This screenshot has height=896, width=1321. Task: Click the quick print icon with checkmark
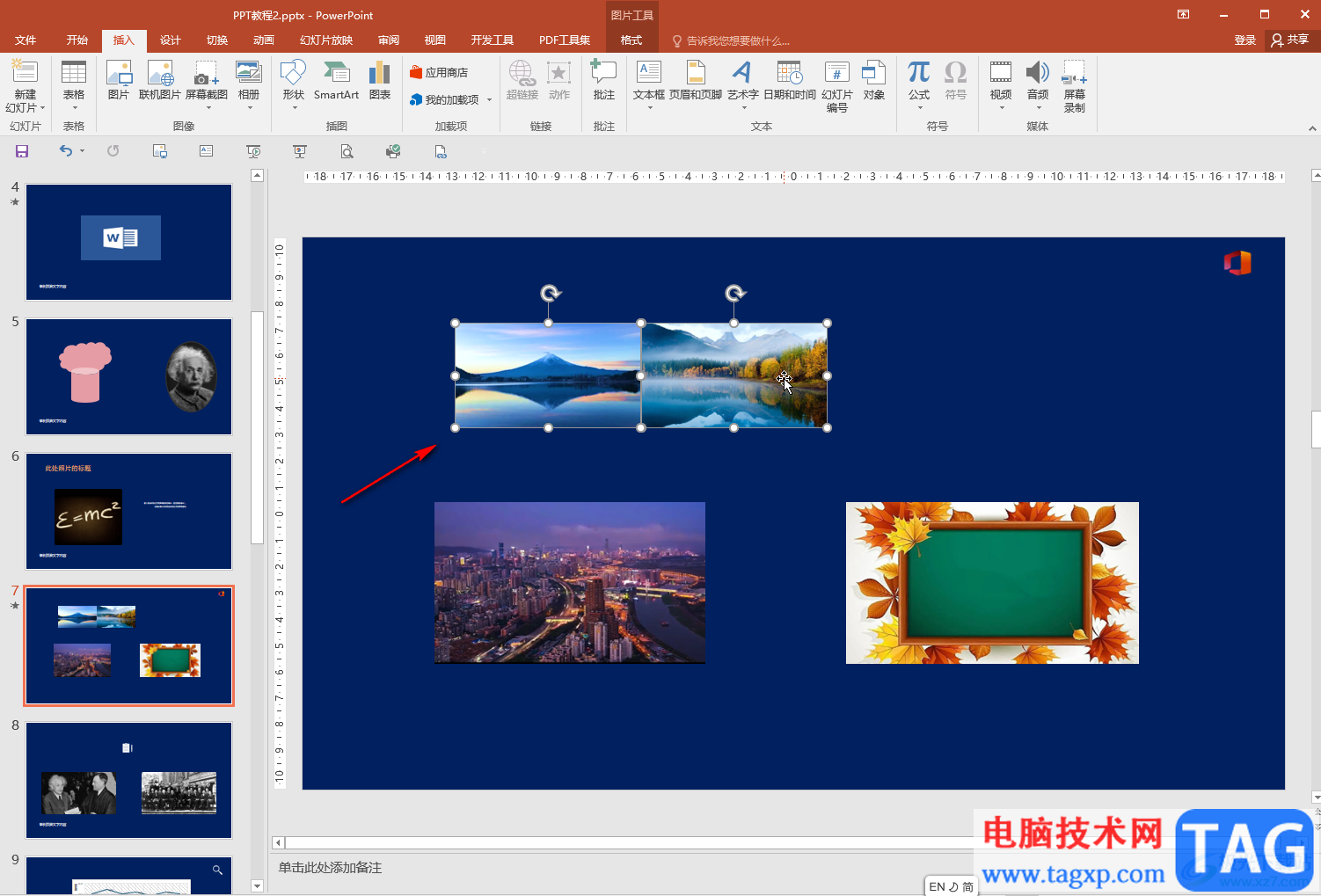pos(393,151)
